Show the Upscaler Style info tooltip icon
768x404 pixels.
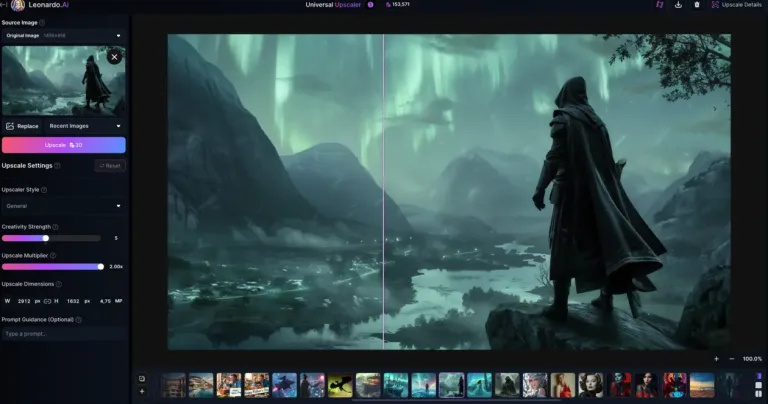click(x=44, y=190)
